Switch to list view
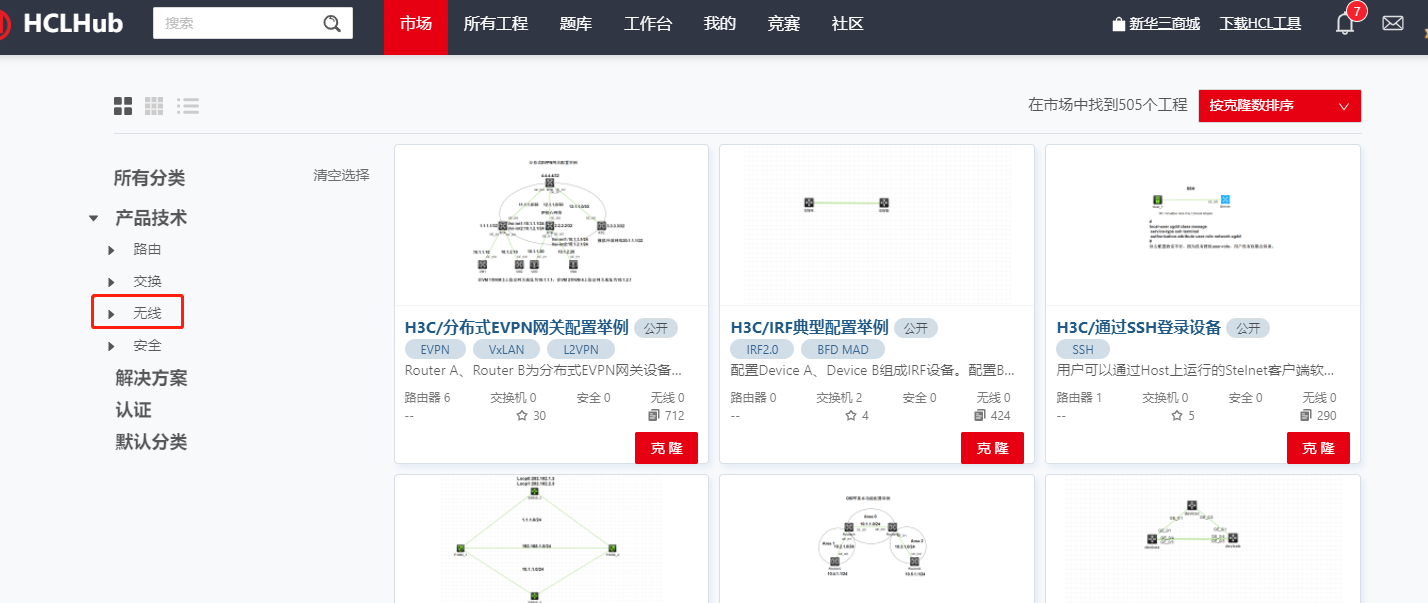This screenshot has width=1428, height=603. pyautogui.click(x=187, y=105)
